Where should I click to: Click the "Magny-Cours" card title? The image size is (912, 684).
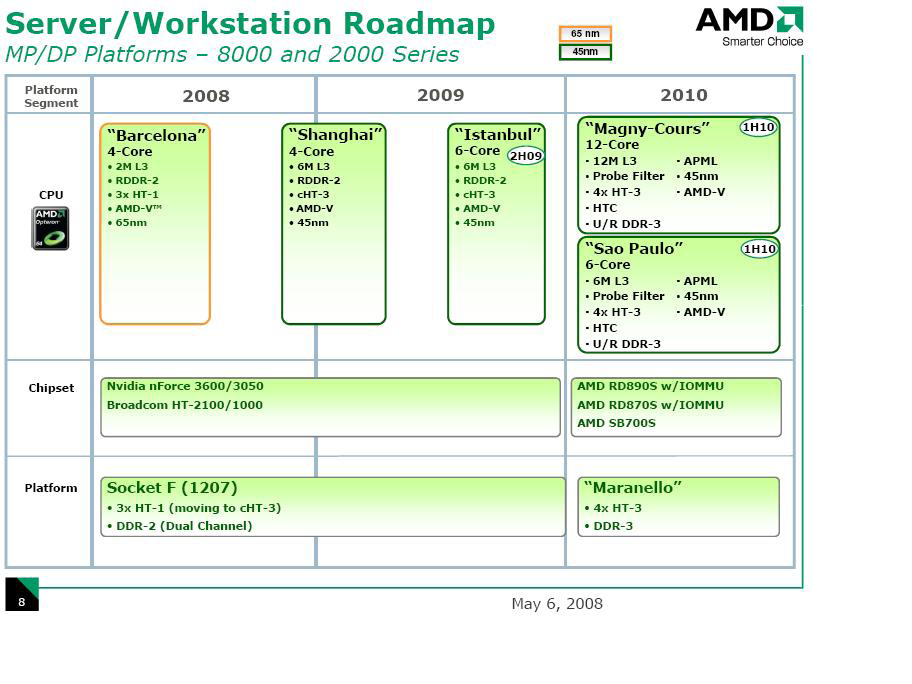click(x=648, y=129)
